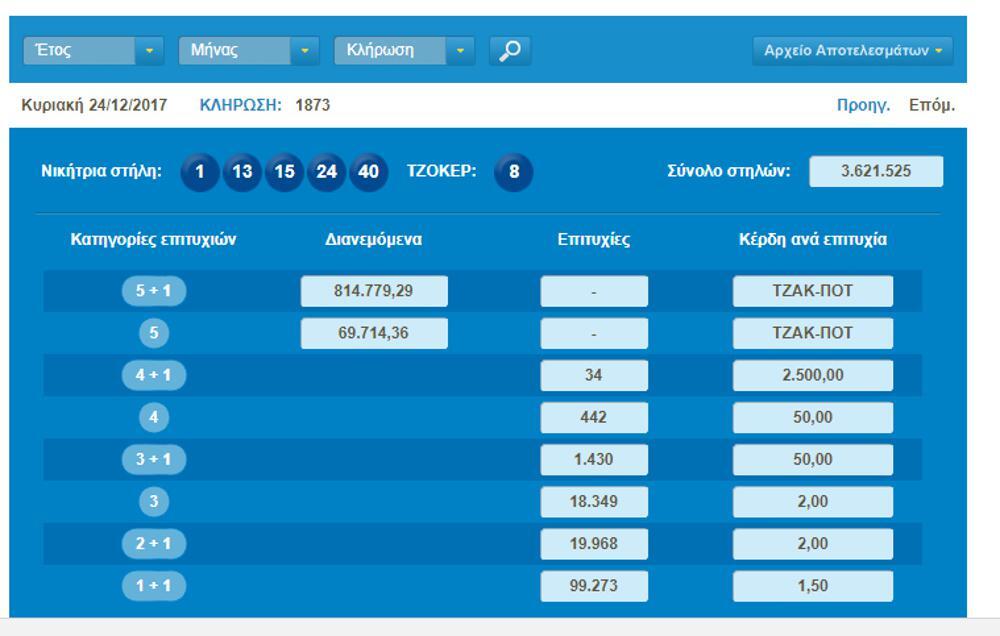Click the first ΤΖΑΚ-ΠΟΤ winnings box

click(812, 291)
